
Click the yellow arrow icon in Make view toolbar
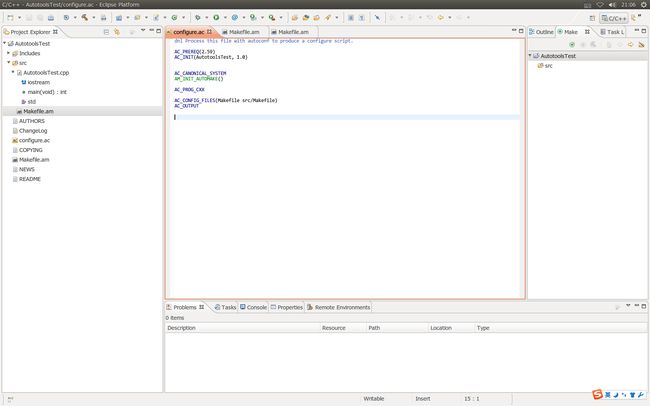tap(631, 44)
